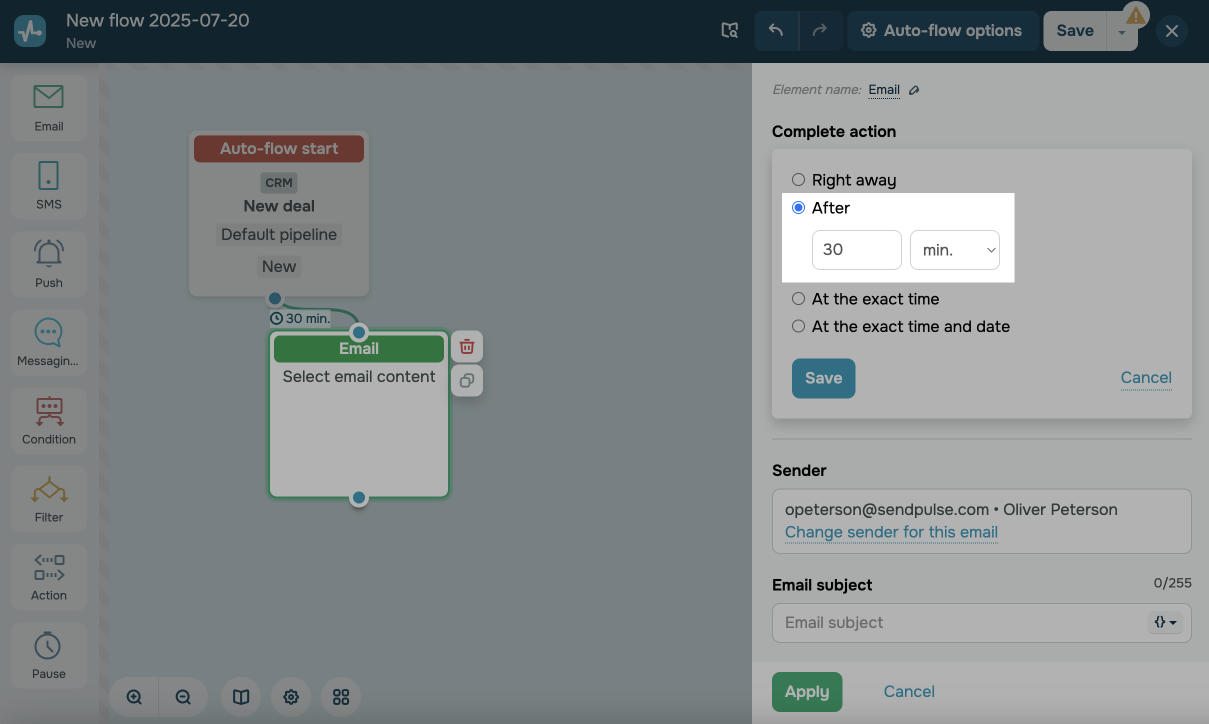1209x724 pixels.
Task: Open the min. time unit dropdown
Action: click(954, 250)
